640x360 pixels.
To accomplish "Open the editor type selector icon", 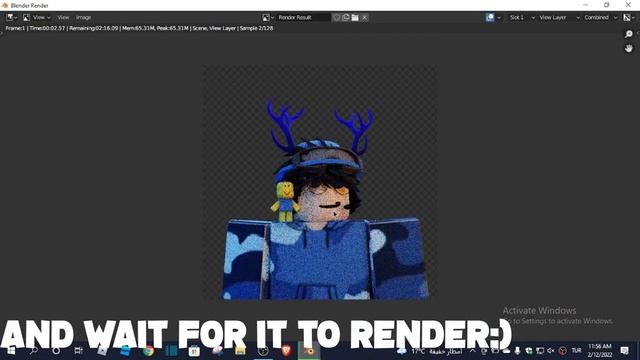I will 11,18.
